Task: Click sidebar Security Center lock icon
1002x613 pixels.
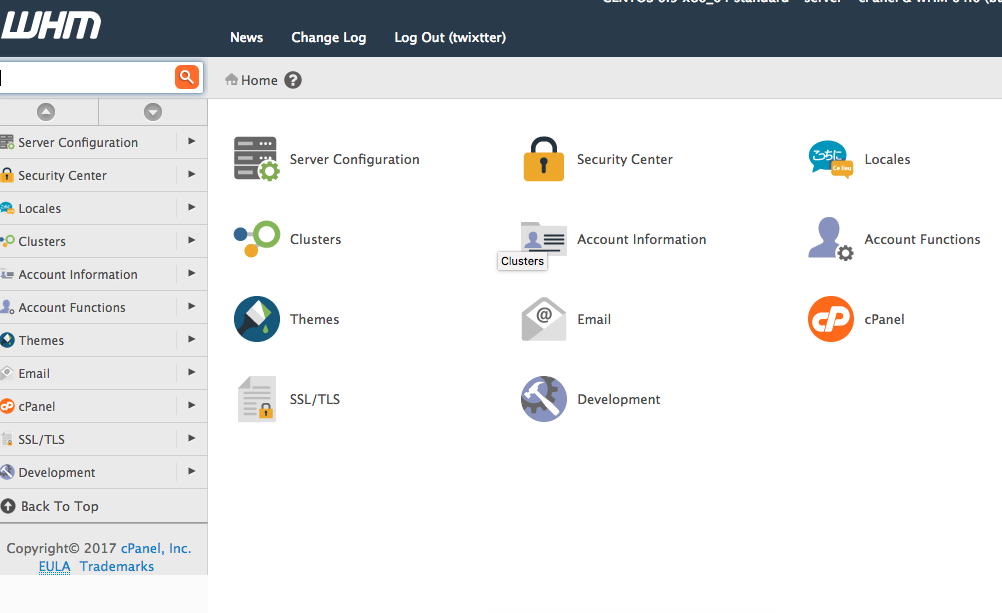Action: [7, 175]
